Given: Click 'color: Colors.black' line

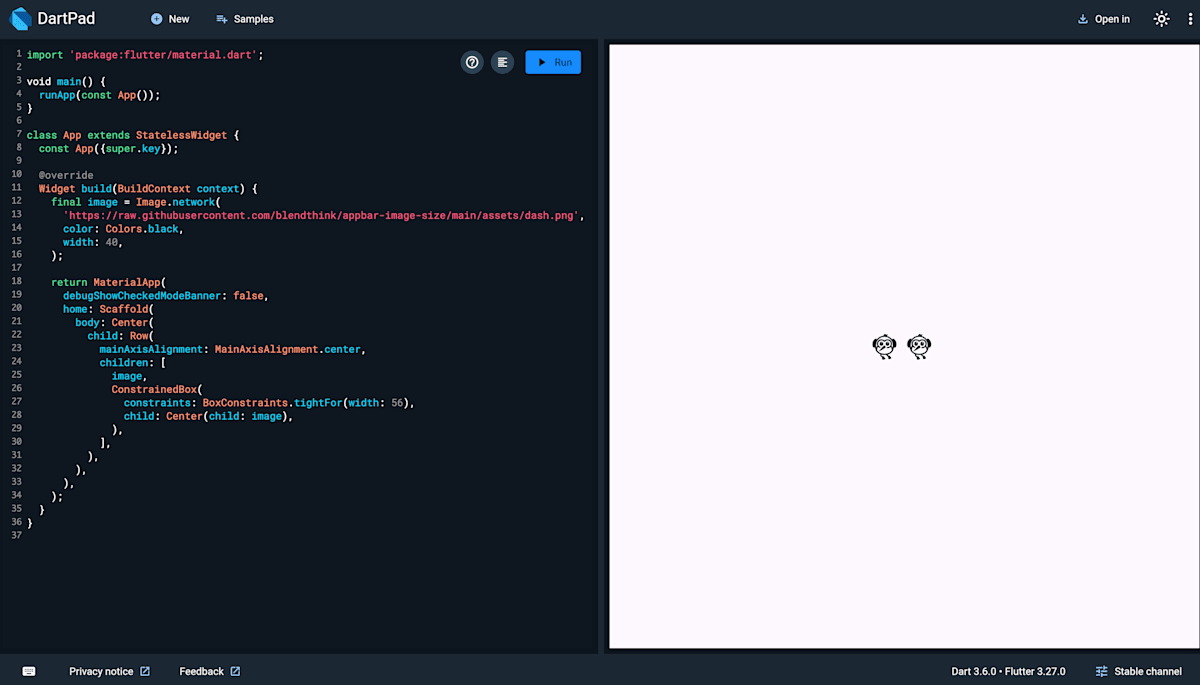Looking at the screenshot, I should pos(123,229).
